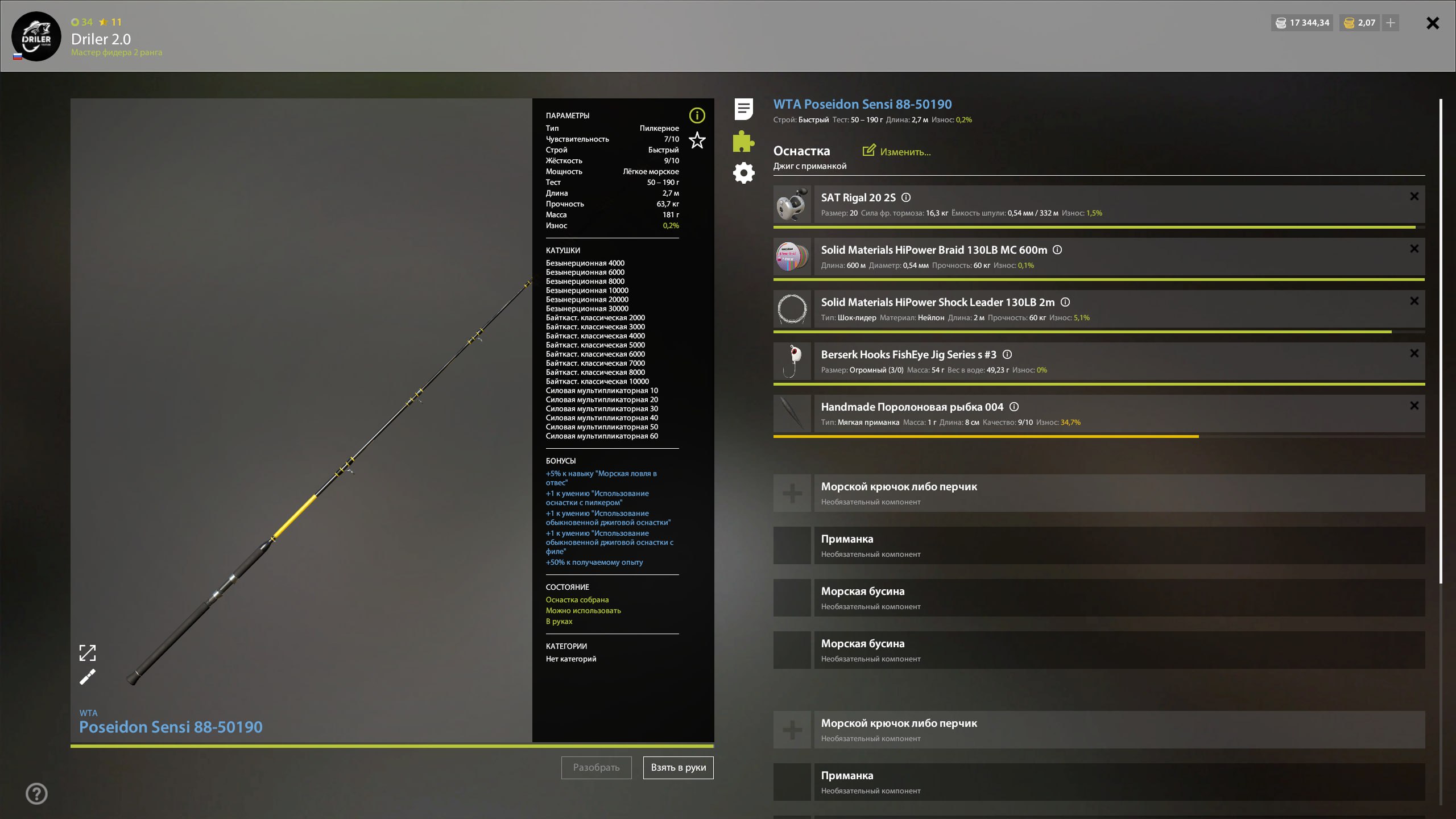Close the tackle setup screen

1433,23
